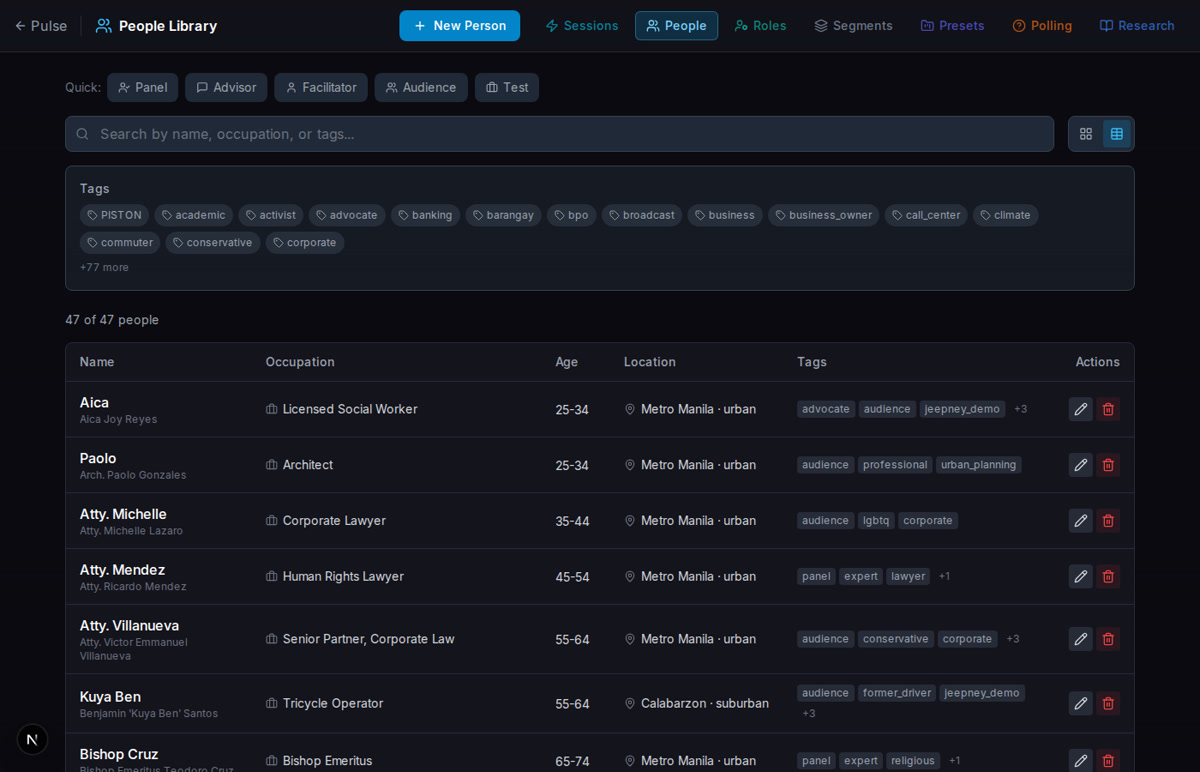Switch to grid view layout

[x=1085, y=134]
